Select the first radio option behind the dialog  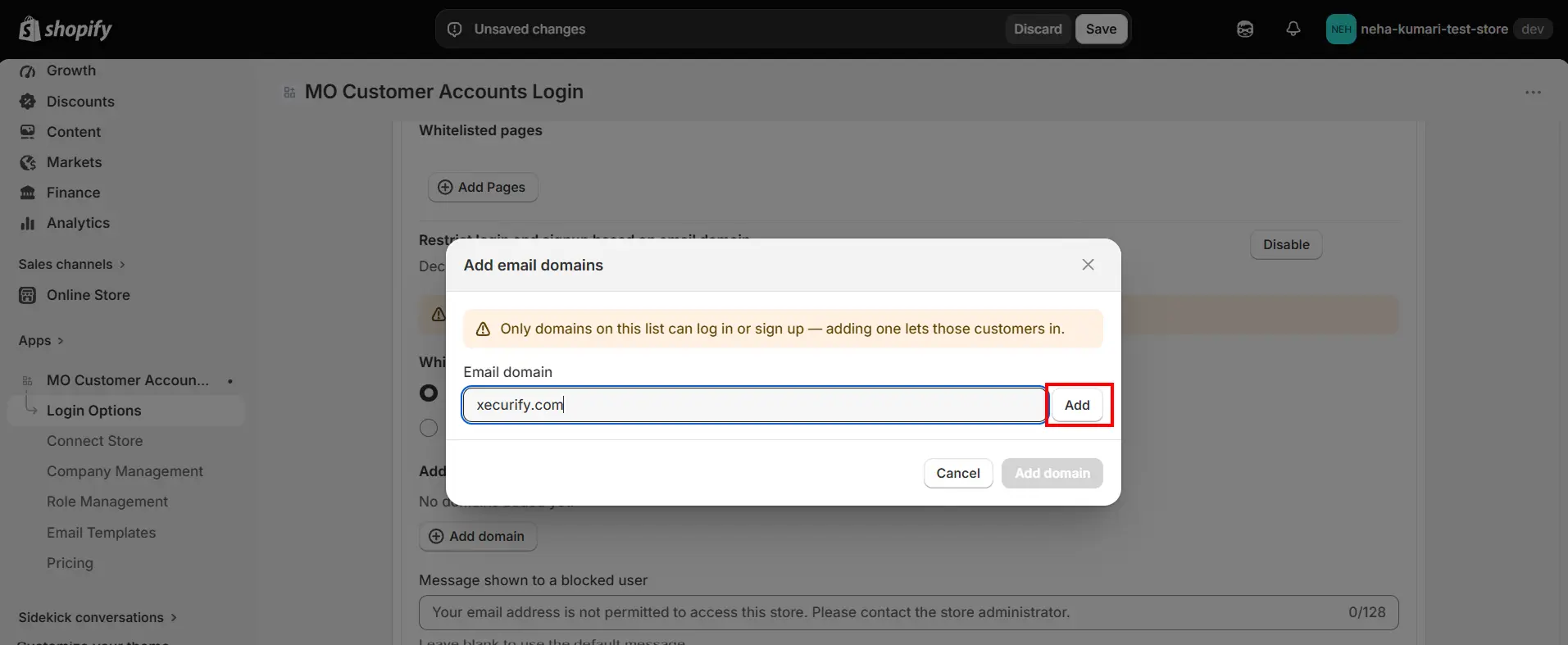click(x=429, y=393)
